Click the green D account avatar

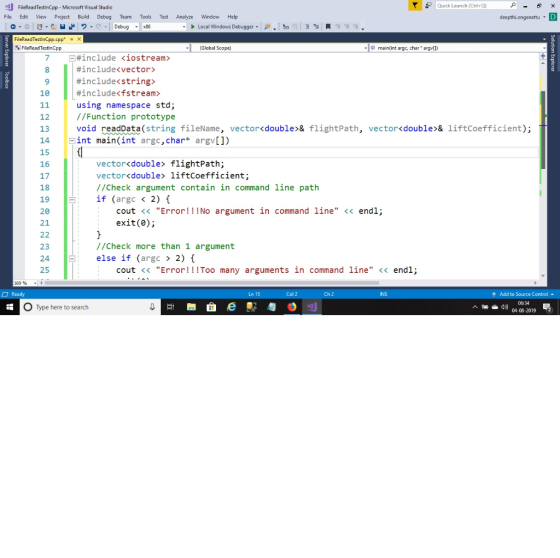click(x=553, y=17)
